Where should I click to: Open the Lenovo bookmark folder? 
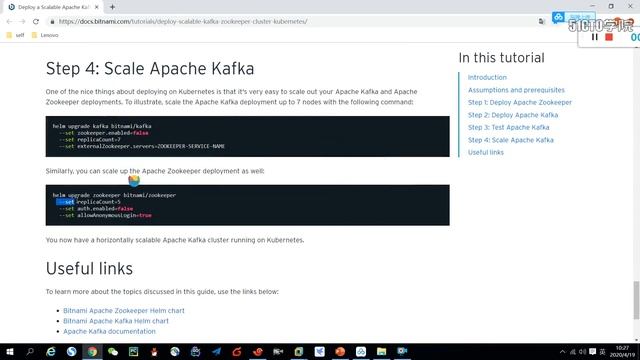[x=45, y=35]
